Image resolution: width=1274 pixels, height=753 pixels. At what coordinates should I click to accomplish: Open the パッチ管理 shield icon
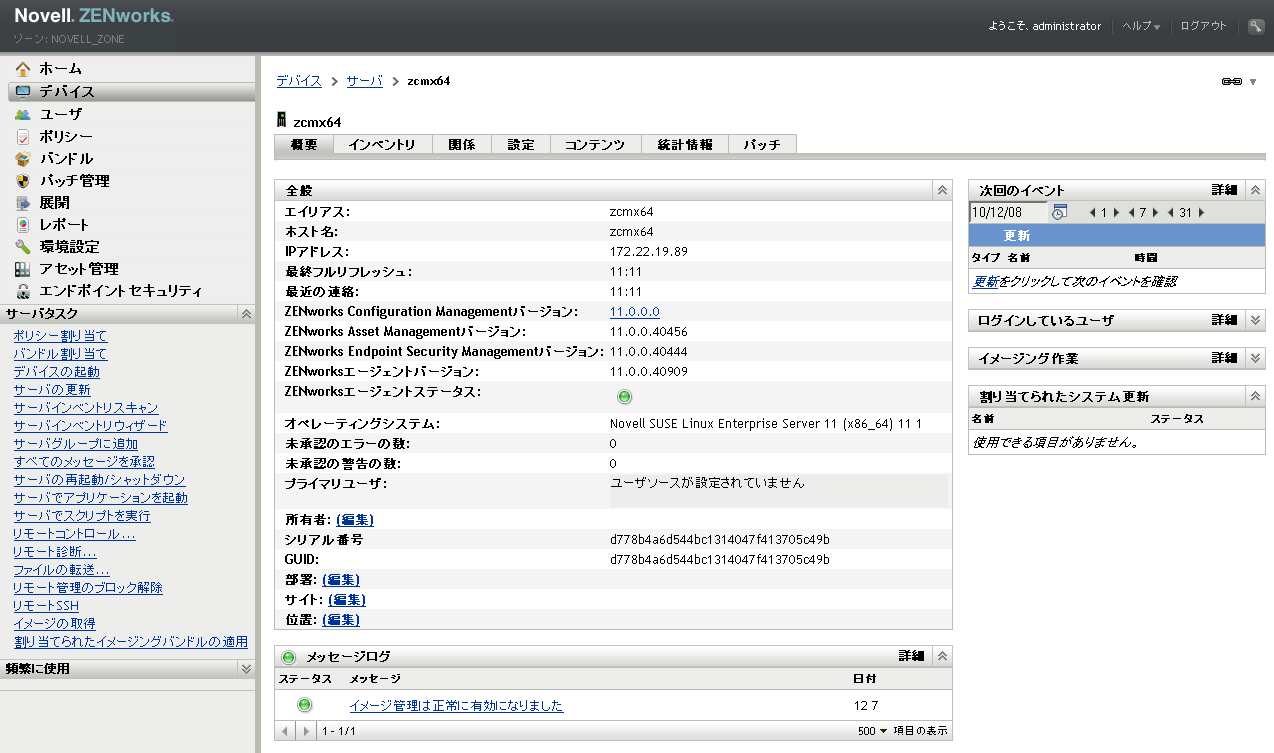tap(23, 181)
